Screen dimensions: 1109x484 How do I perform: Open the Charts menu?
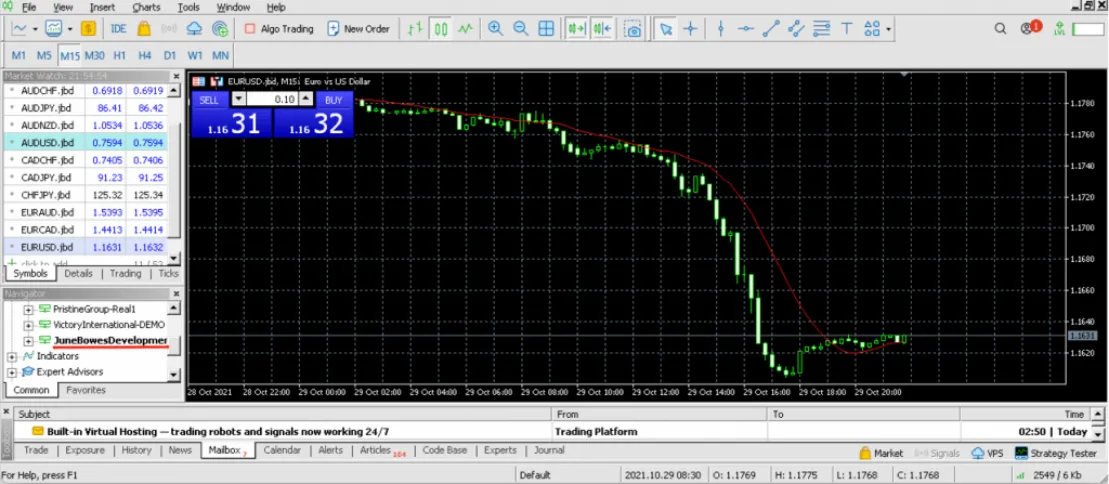point(146,7)
